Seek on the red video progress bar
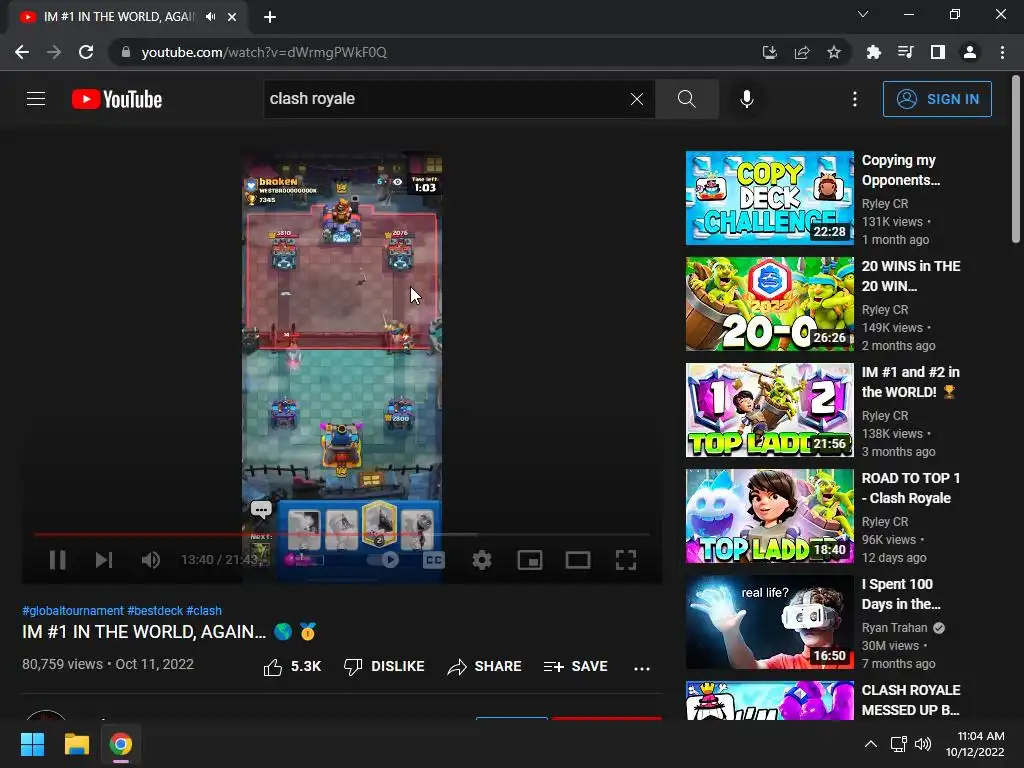This screenshot has height=768, width=1024. coord(342,534)
